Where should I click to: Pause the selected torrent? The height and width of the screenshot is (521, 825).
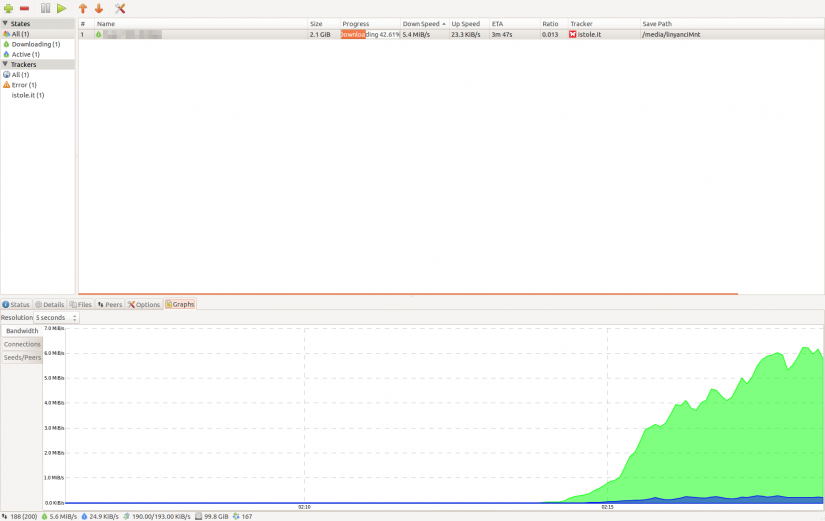click(x=45, y=8)
